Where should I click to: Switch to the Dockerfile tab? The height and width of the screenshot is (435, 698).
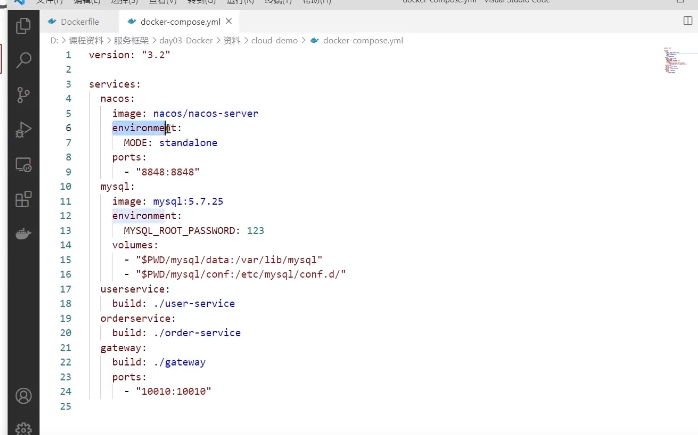(x=80, y=21)
